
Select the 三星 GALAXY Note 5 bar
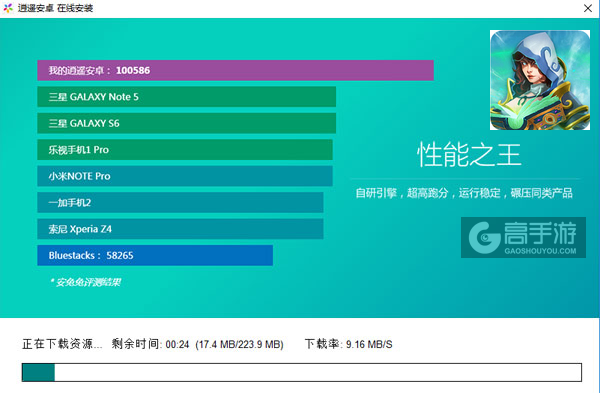tap(186, 97)
